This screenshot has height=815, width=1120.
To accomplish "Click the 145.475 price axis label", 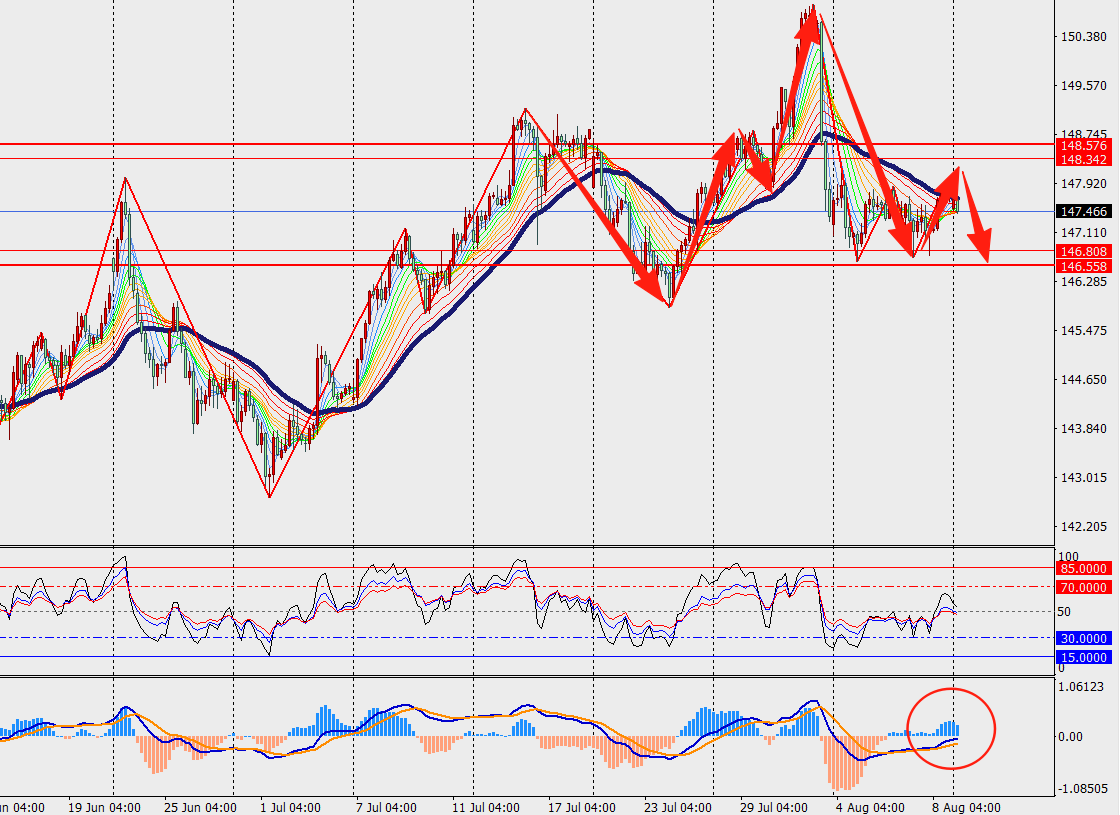I will pyautogui.click(x=1084, y=331).
